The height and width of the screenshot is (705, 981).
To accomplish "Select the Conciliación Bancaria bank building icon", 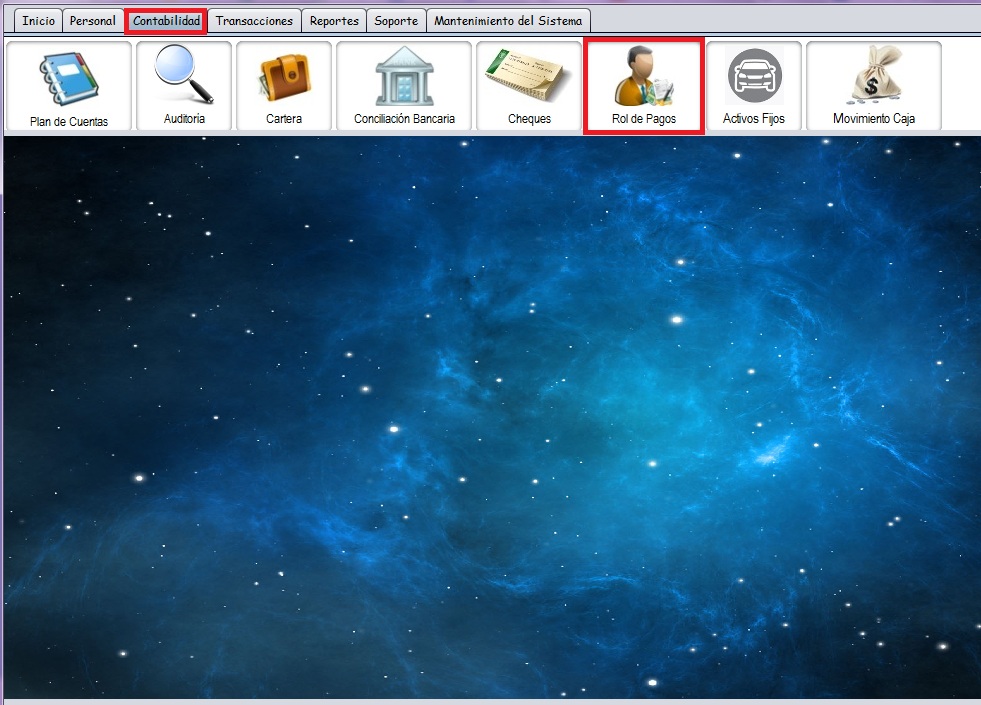I will (404, 76).
